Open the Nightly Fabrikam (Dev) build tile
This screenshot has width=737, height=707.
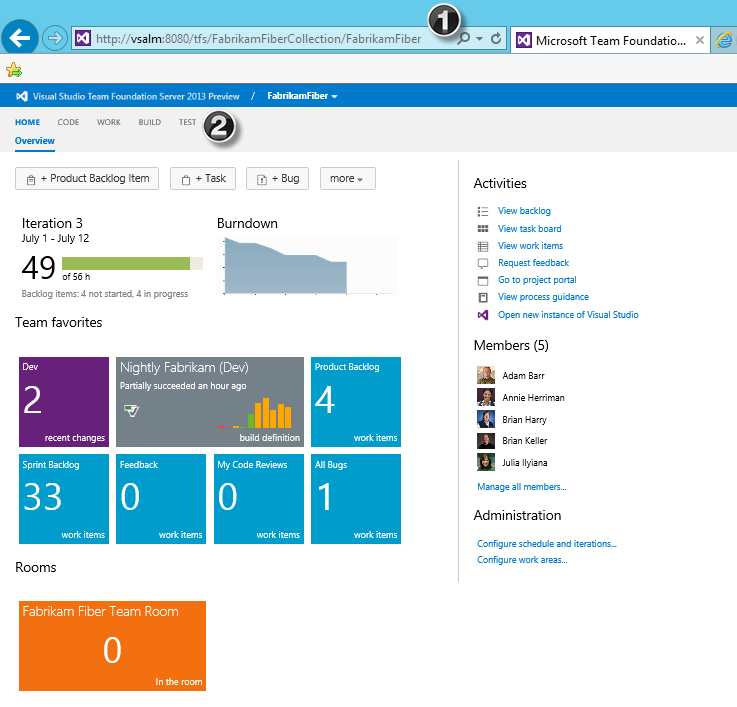coord(210,402)
